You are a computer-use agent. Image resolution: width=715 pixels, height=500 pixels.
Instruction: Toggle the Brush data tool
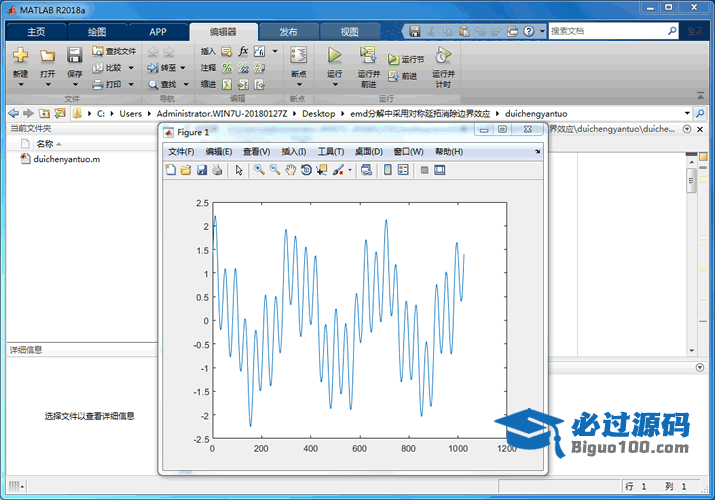coord(338,170)
